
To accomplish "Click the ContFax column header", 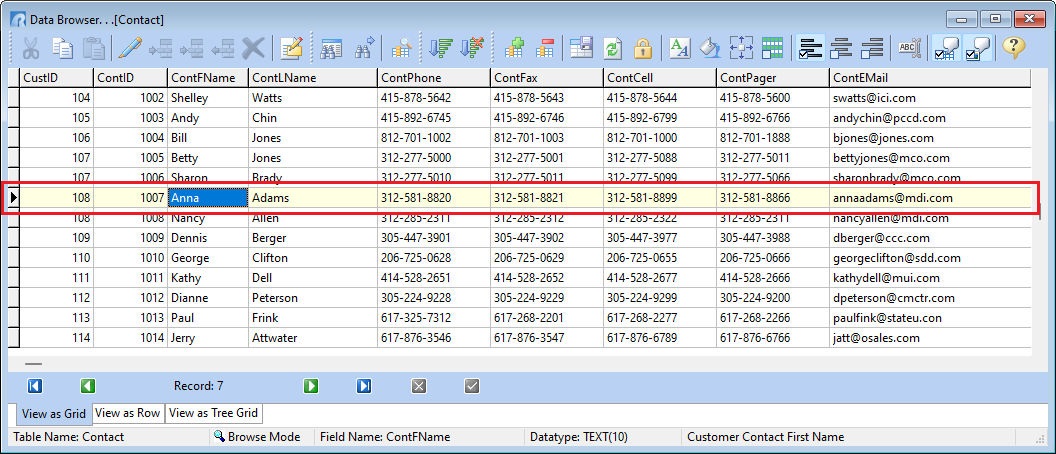I will (547, 77).
